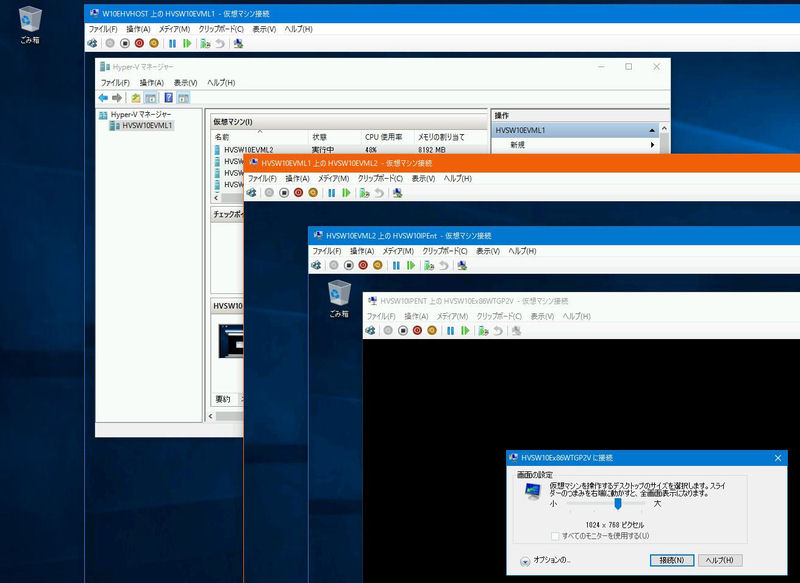Go back in Hyper-V Manager toolbar
This screenshot has height=583, width=800.
103,97
